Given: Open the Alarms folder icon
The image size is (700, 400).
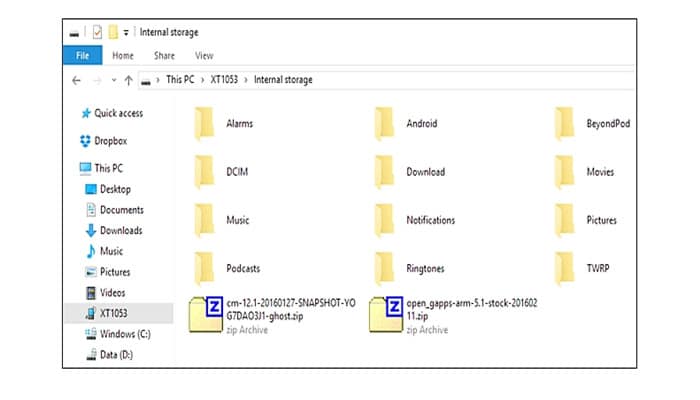Looking at the screenshot, I should [x=204, y=124].
